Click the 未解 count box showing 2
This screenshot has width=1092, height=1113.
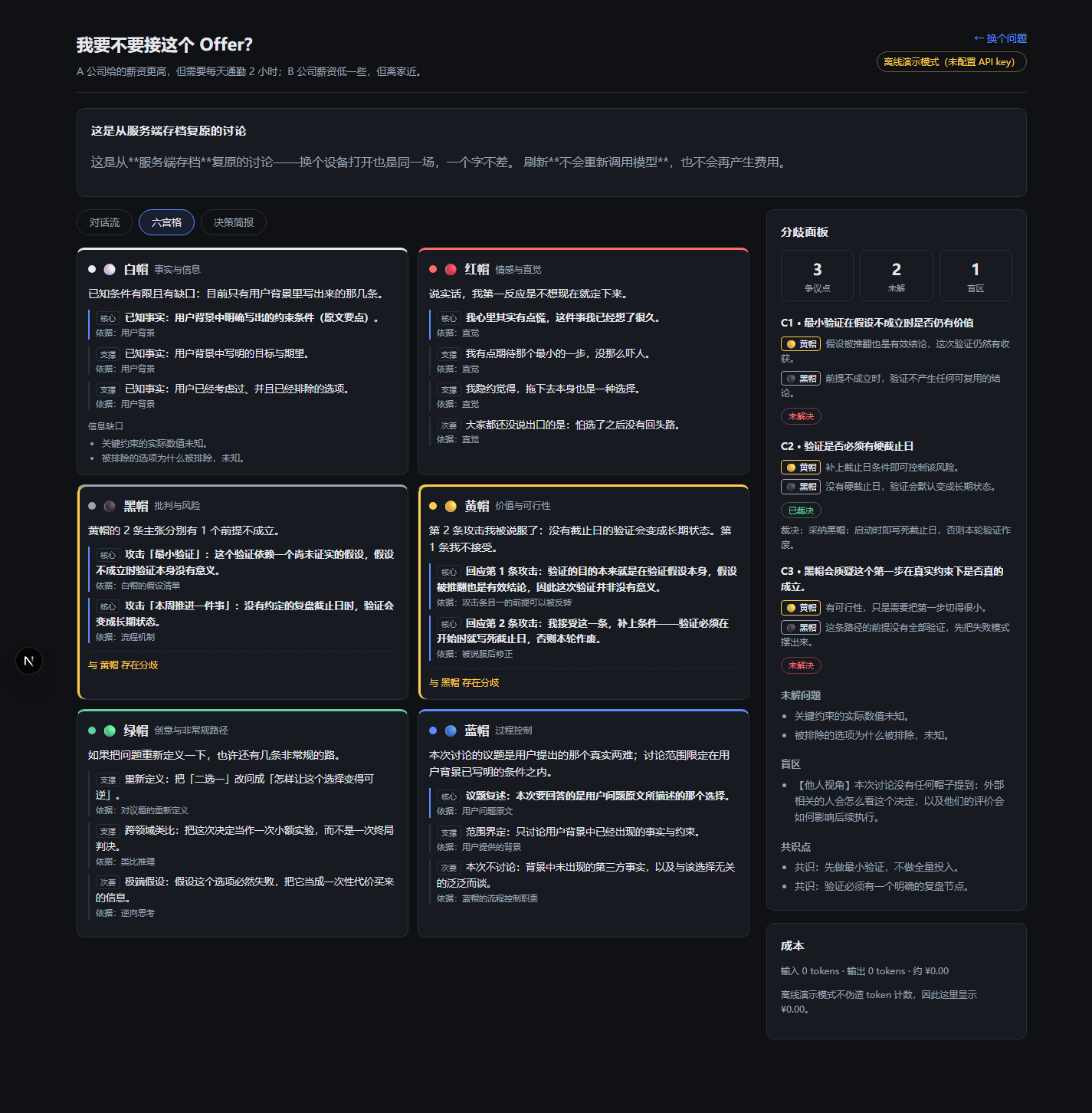click(897, 276)
